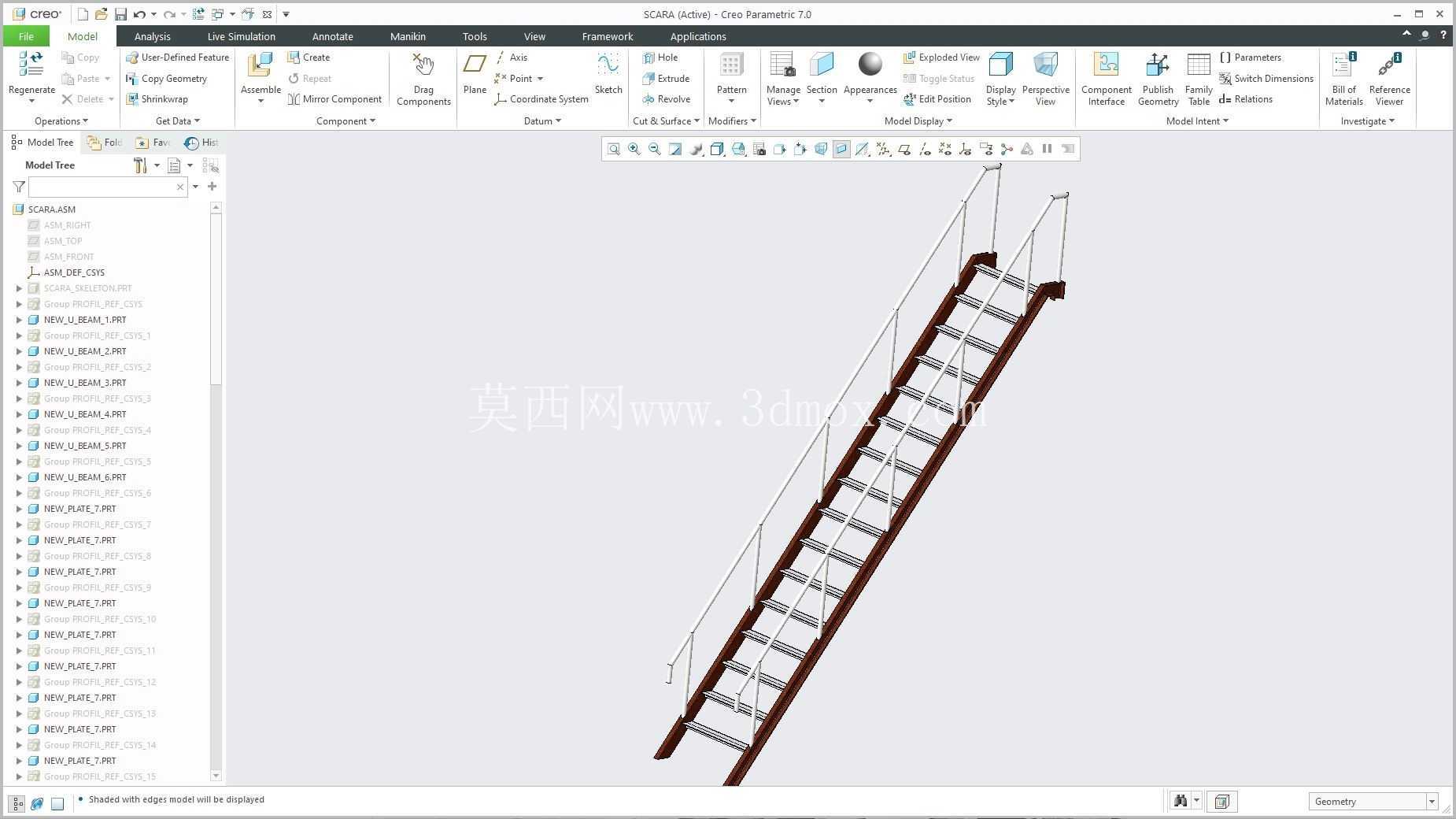Switch to the Analysis ribbon tab
This screenshot has height=819, width=1456.
tap(152, 36)
